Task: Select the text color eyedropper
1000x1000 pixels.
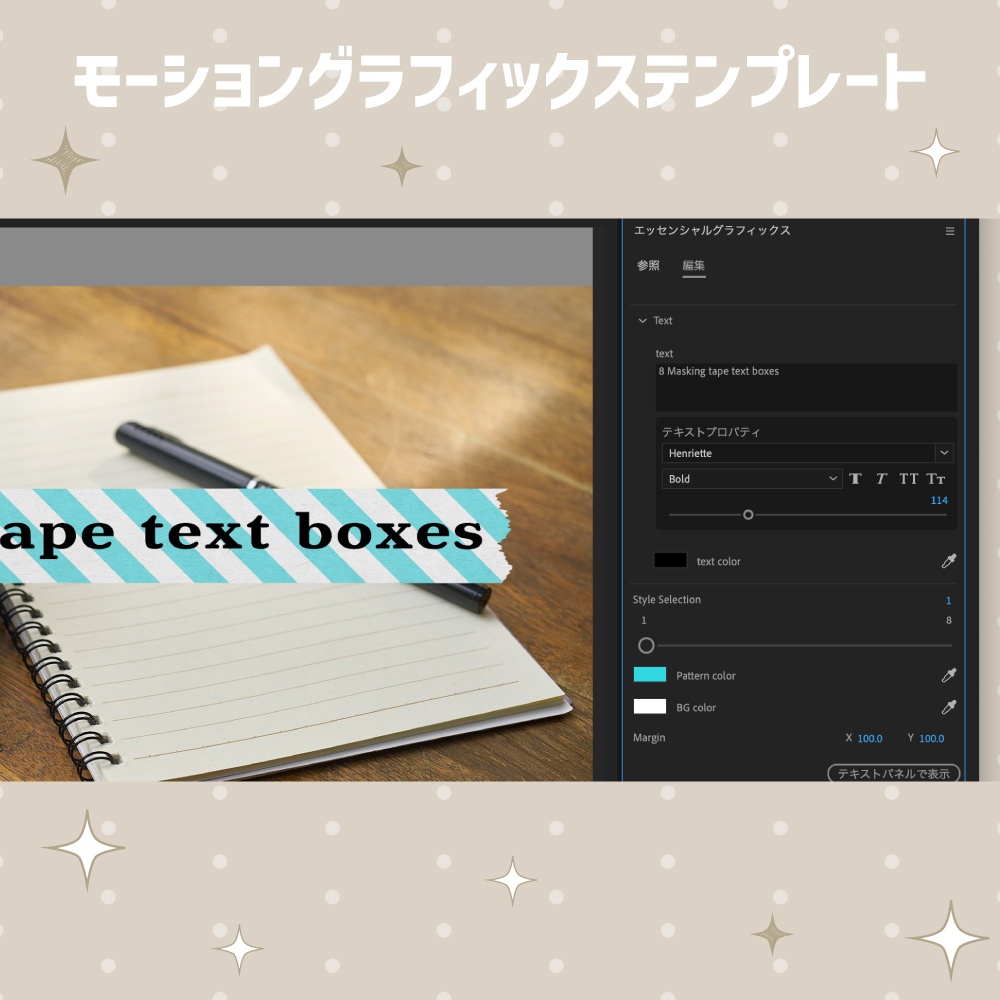Action: tap(947, 561)
